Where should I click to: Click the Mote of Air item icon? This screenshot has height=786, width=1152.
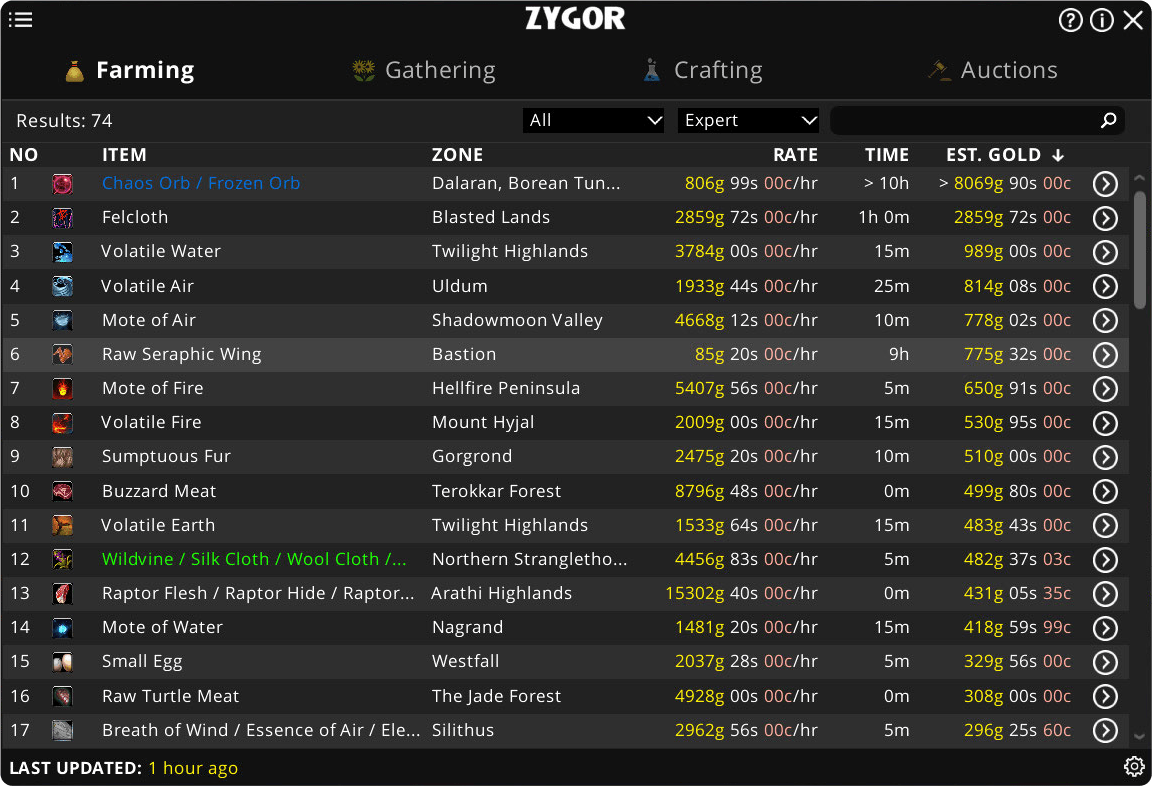click(62, 320)
